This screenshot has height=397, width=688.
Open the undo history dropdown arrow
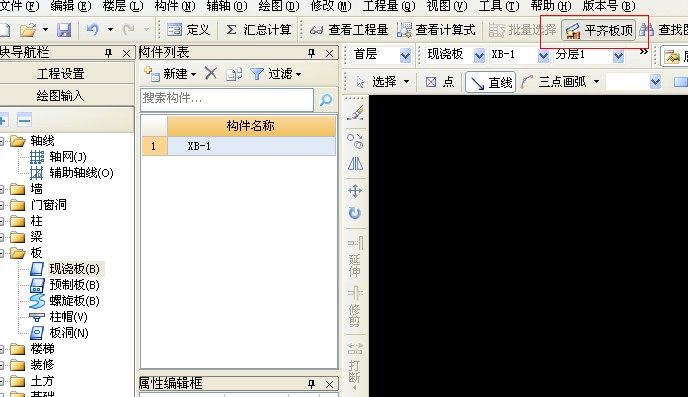110,30
